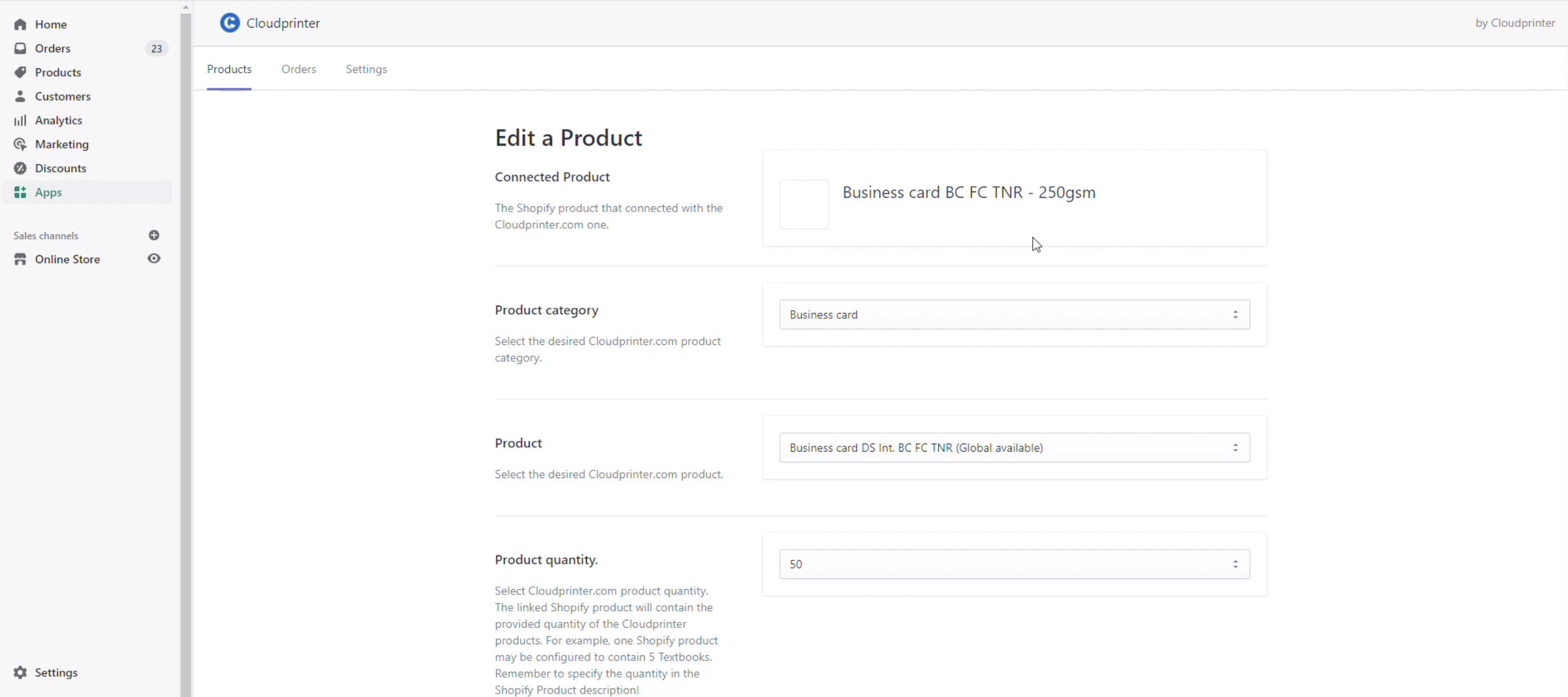Click the Orders inbox icon
The height and width of the screenshot is (697, 1568).
pyautogui.click(x=20, y=48)
